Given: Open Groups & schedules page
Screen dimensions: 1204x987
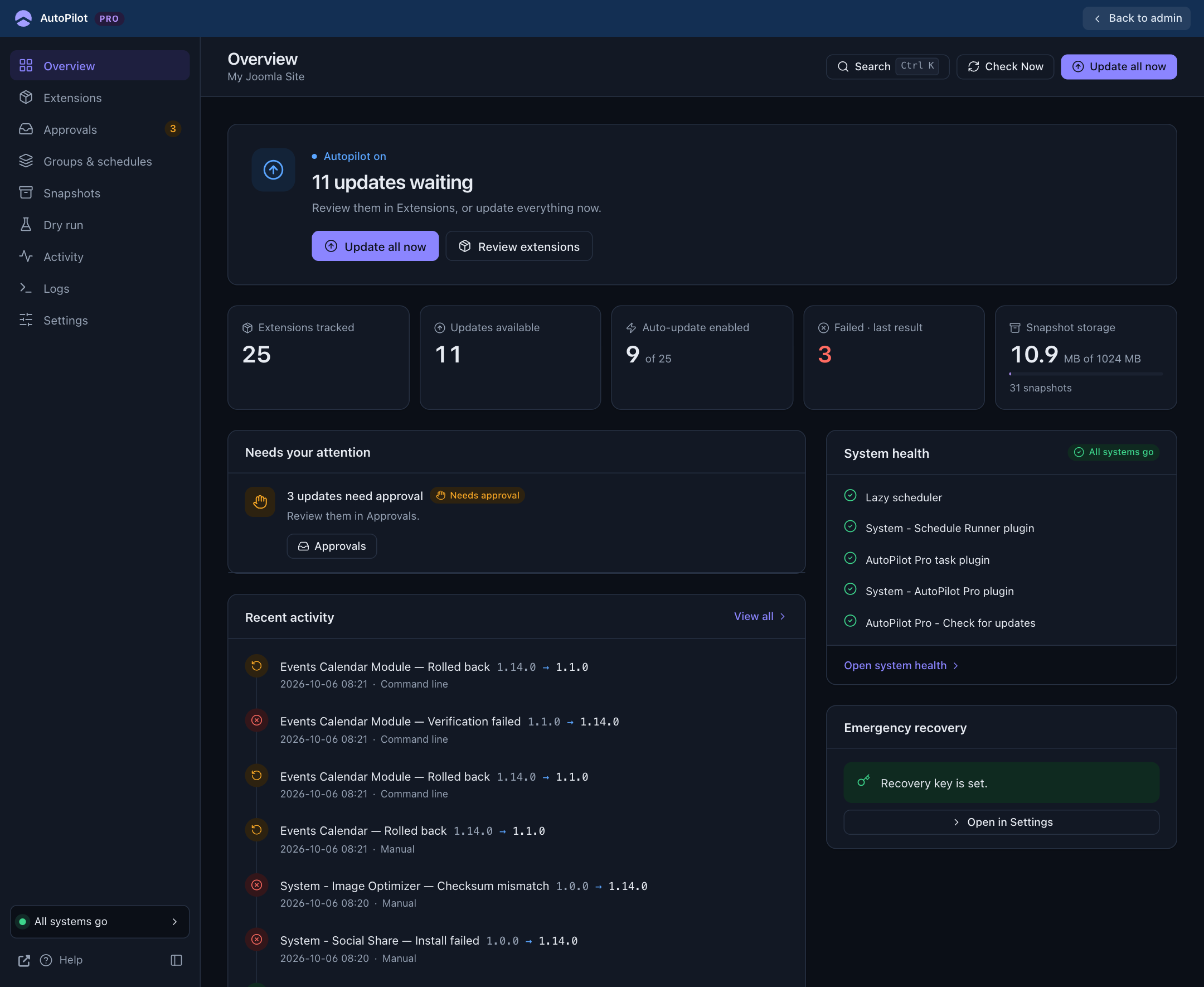Looking at the screenshot, I should click(x=100, y=162).
